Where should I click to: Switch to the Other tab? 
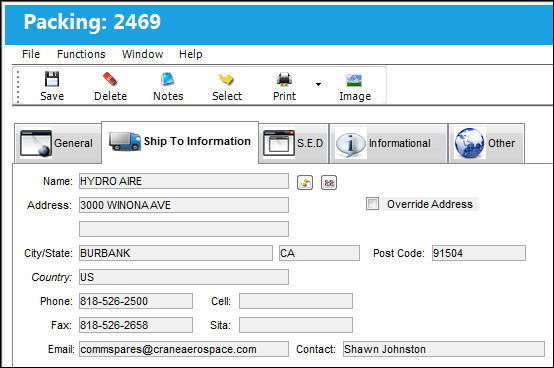(487, 143)
